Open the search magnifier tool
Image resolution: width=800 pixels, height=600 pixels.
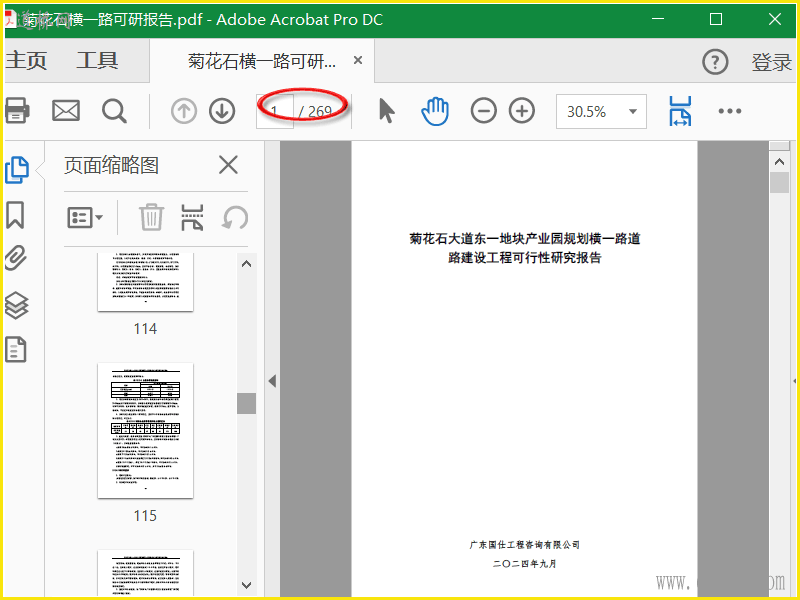point(114,111)
